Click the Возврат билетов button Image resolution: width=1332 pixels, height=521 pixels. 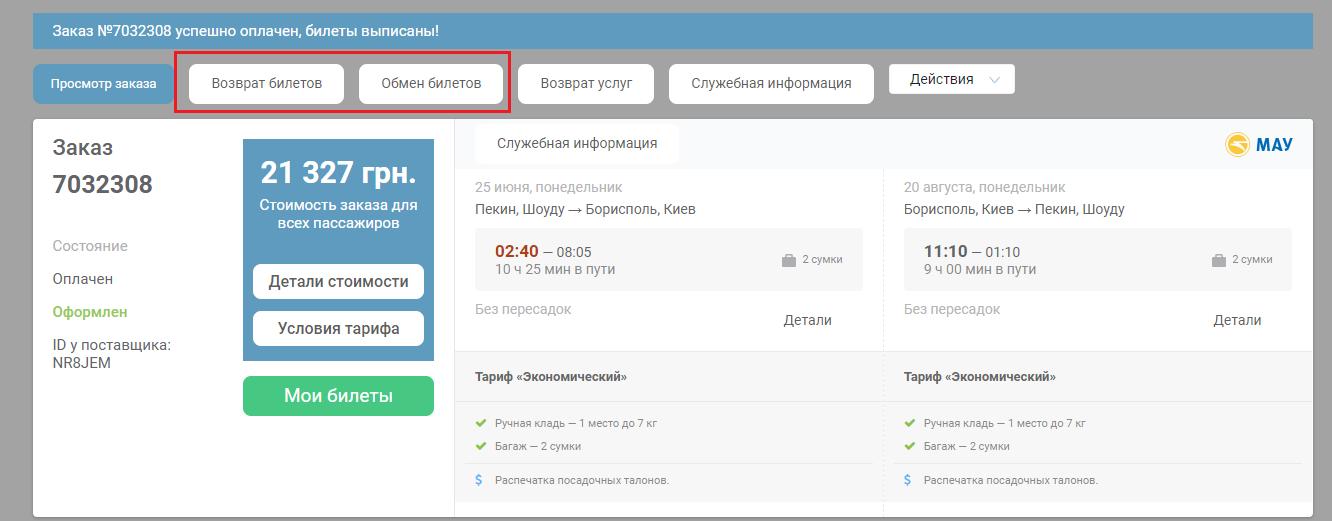(266, 84)
